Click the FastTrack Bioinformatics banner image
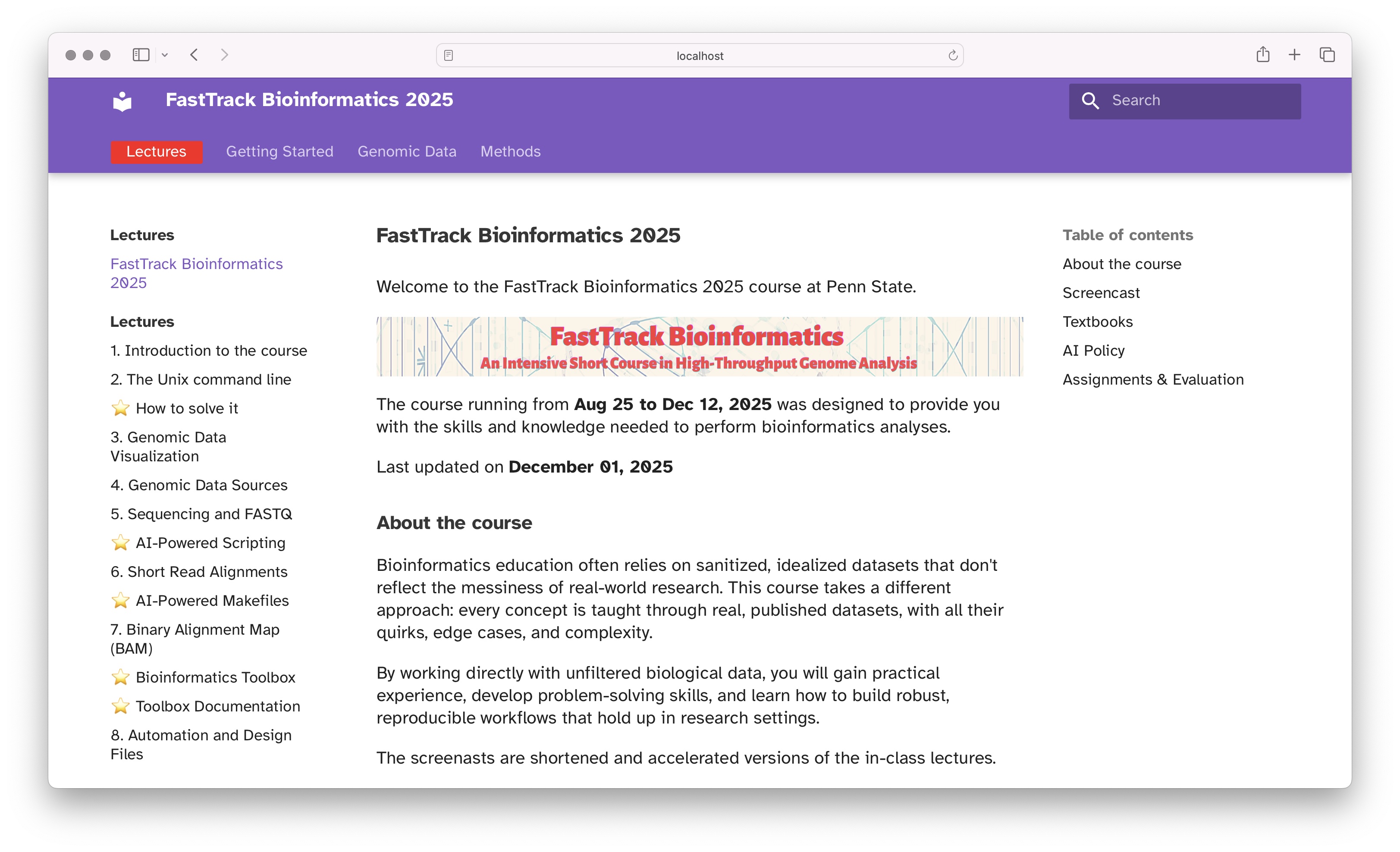Image resolution: width=1400 pixels, height=852 pixels. 700,347
